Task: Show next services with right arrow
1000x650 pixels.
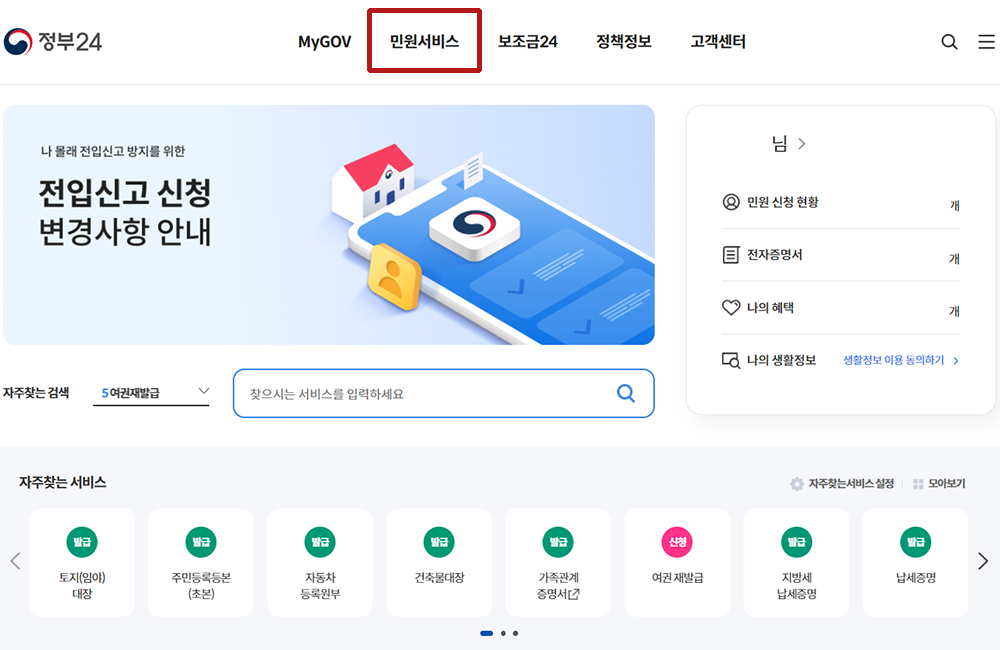Action: tap(983, 561)
